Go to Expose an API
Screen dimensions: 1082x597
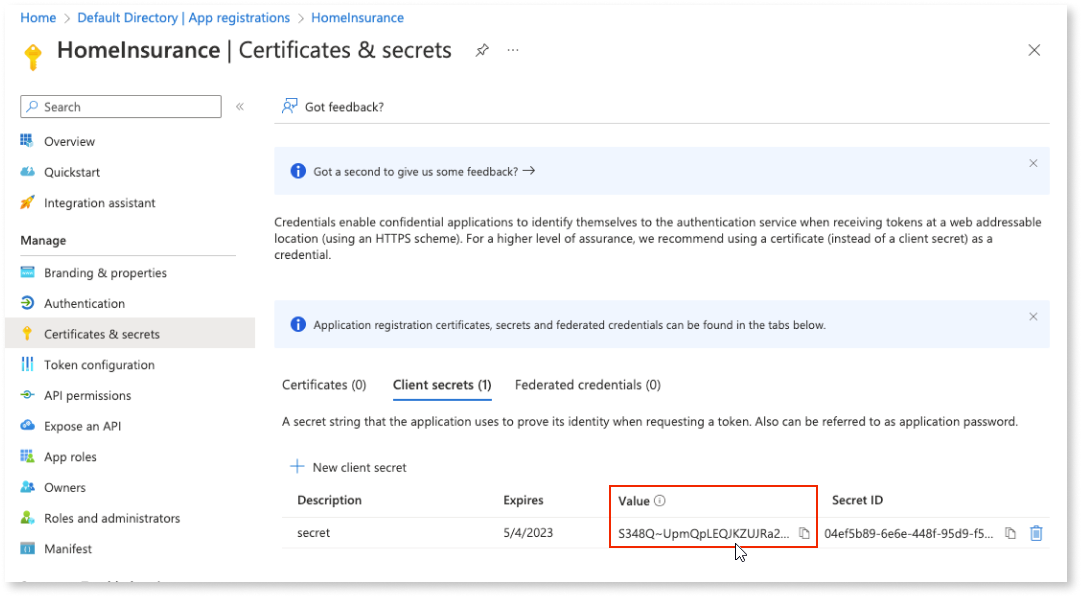pyautogui.click(x=82, y=427)
